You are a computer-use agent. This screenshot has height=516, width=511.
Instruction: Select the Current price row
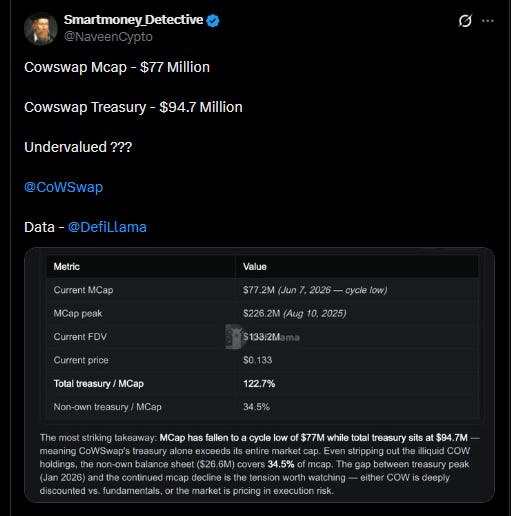pos(262,360)
